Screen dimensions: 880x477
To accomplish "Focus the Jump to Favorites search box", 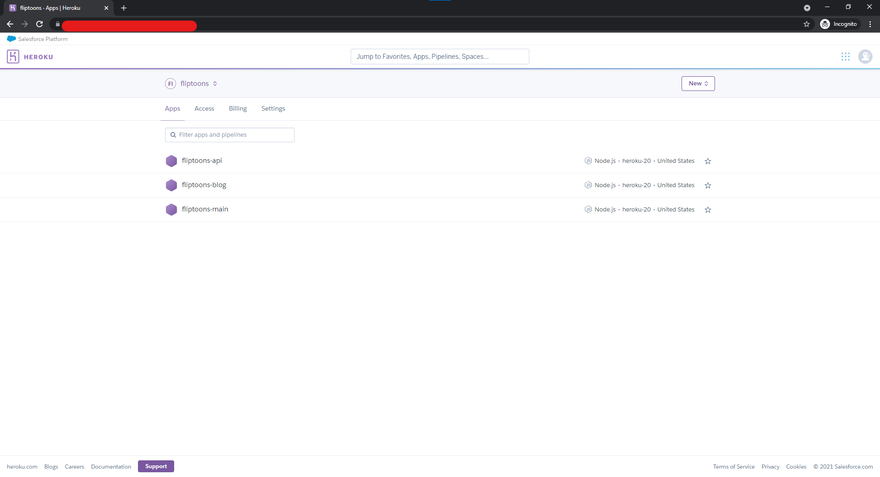I will [439, 57].
